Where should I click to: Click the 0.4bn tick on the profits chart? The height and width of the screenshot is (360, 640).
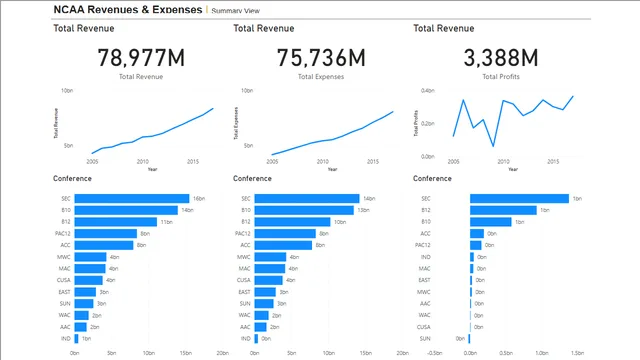click(x=428, y=91)
